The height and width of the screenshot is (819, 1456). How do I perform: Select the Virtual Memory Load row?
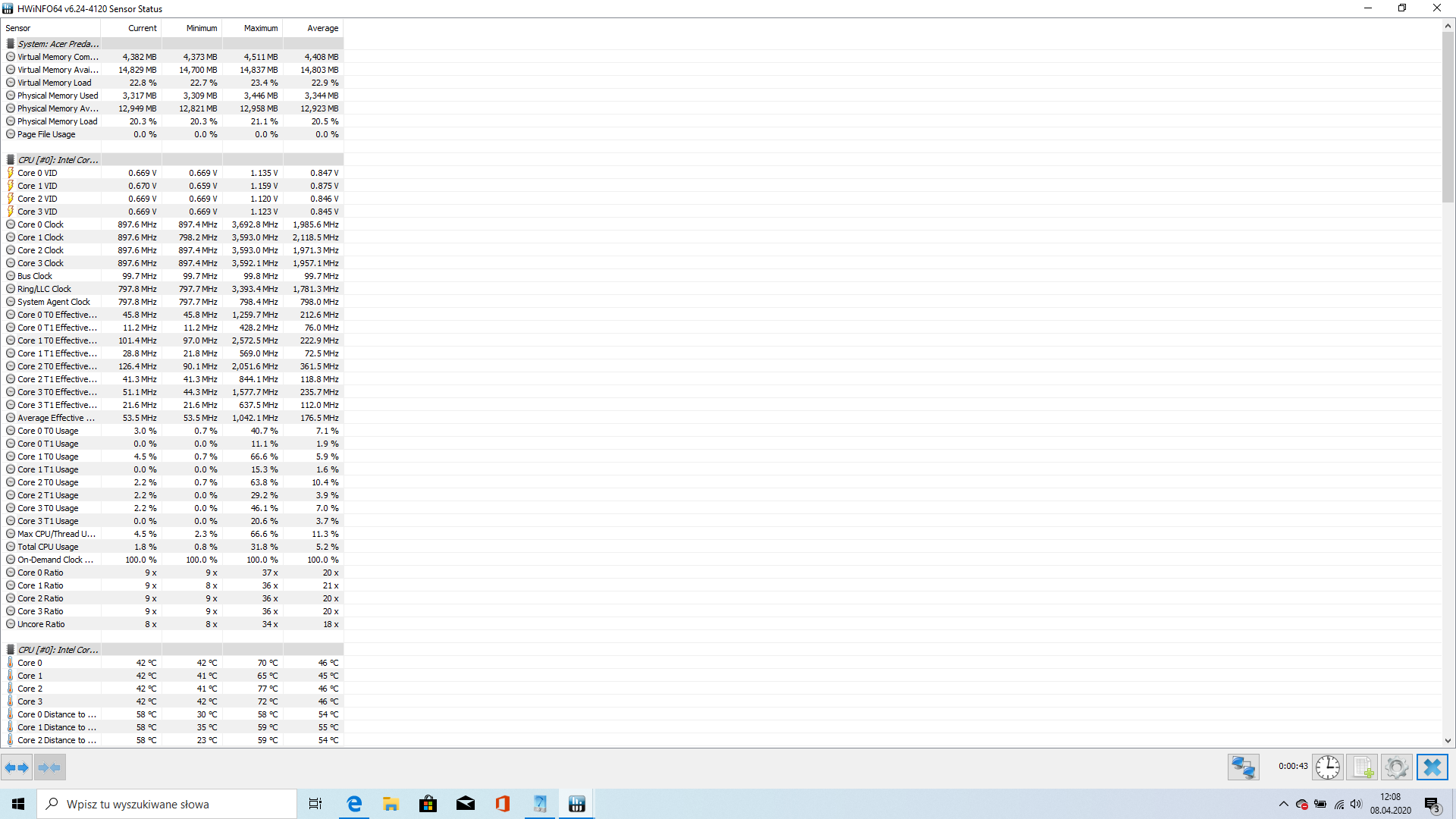173,83
